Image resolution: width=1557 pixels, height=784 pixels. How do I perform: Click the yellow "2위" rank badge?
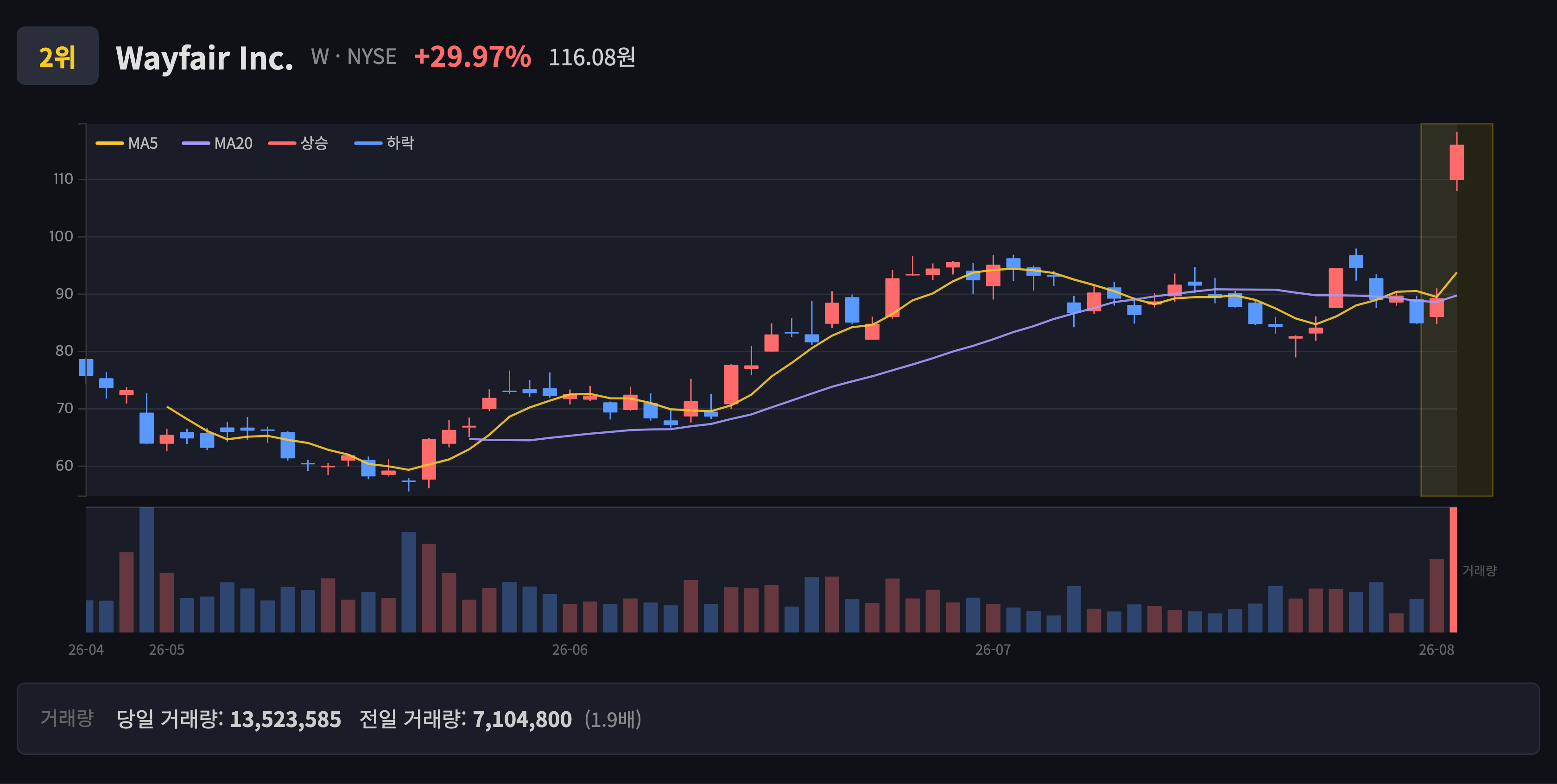tap(57, 56)
